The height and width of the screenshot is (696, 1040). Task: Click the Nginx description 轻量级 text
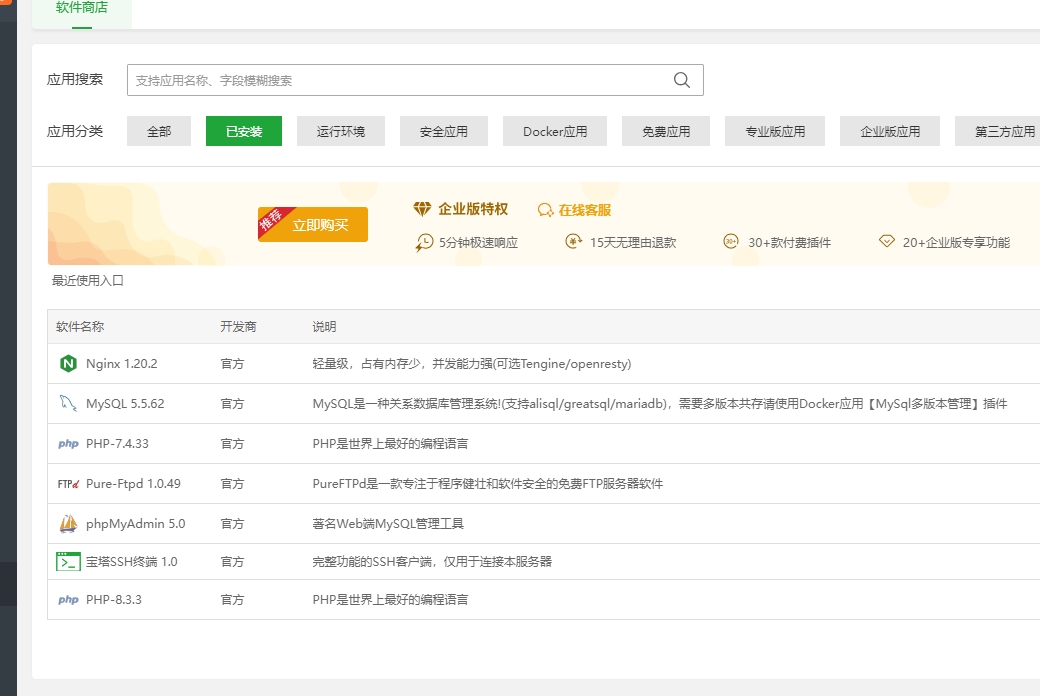(x=472, y=364)
